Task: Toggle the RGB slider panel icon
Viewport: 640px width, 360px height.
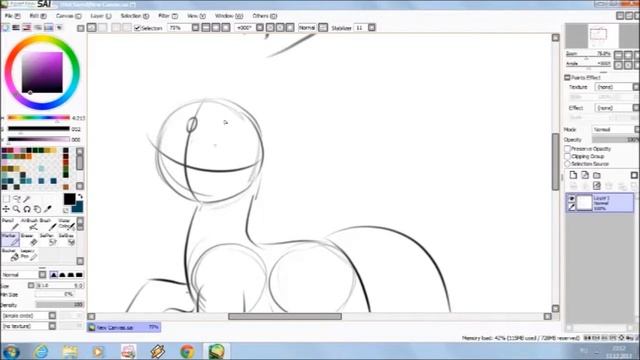Action: coord(16,28)
